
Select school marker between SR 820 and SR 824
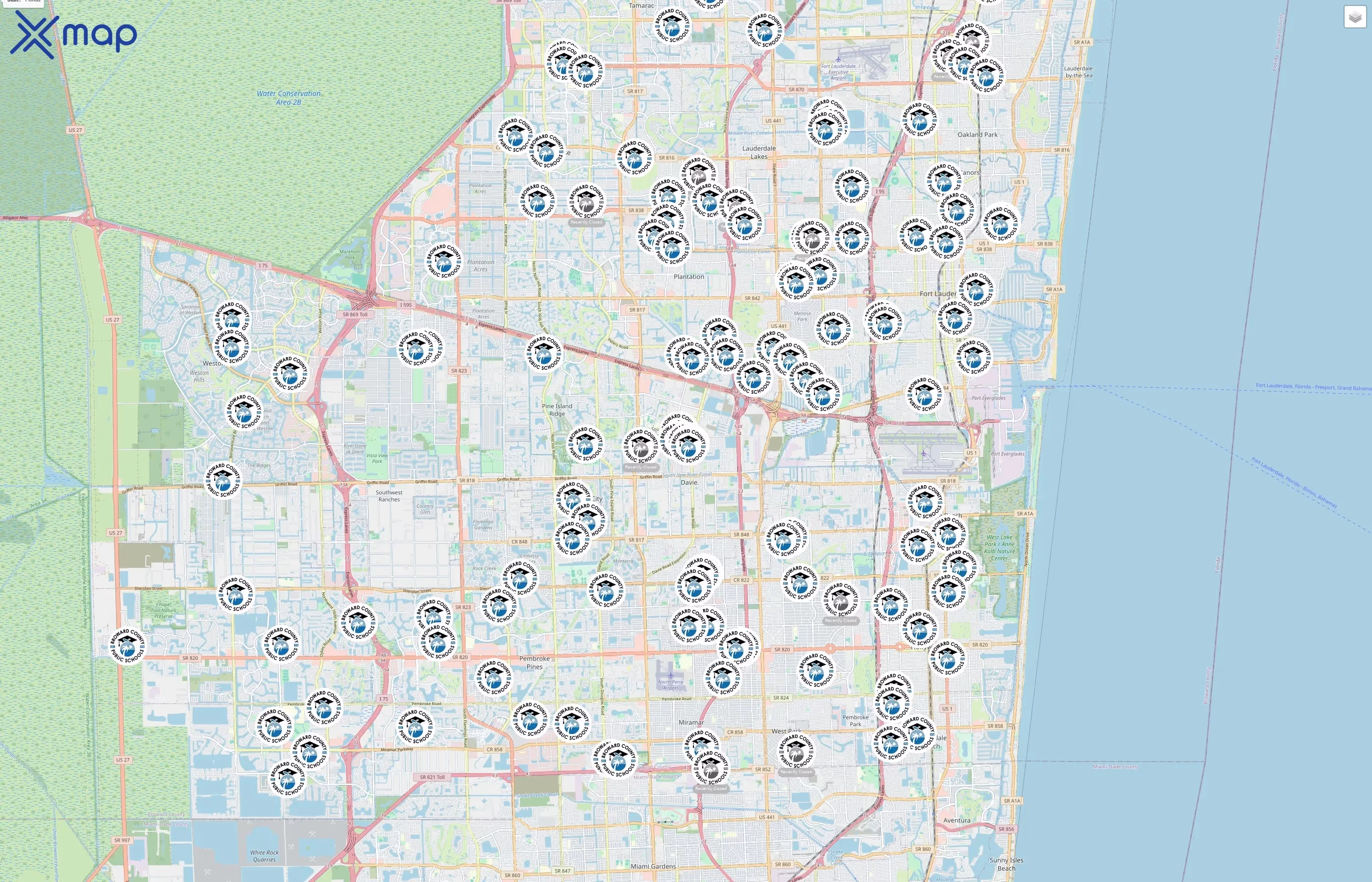coord(816,670)
